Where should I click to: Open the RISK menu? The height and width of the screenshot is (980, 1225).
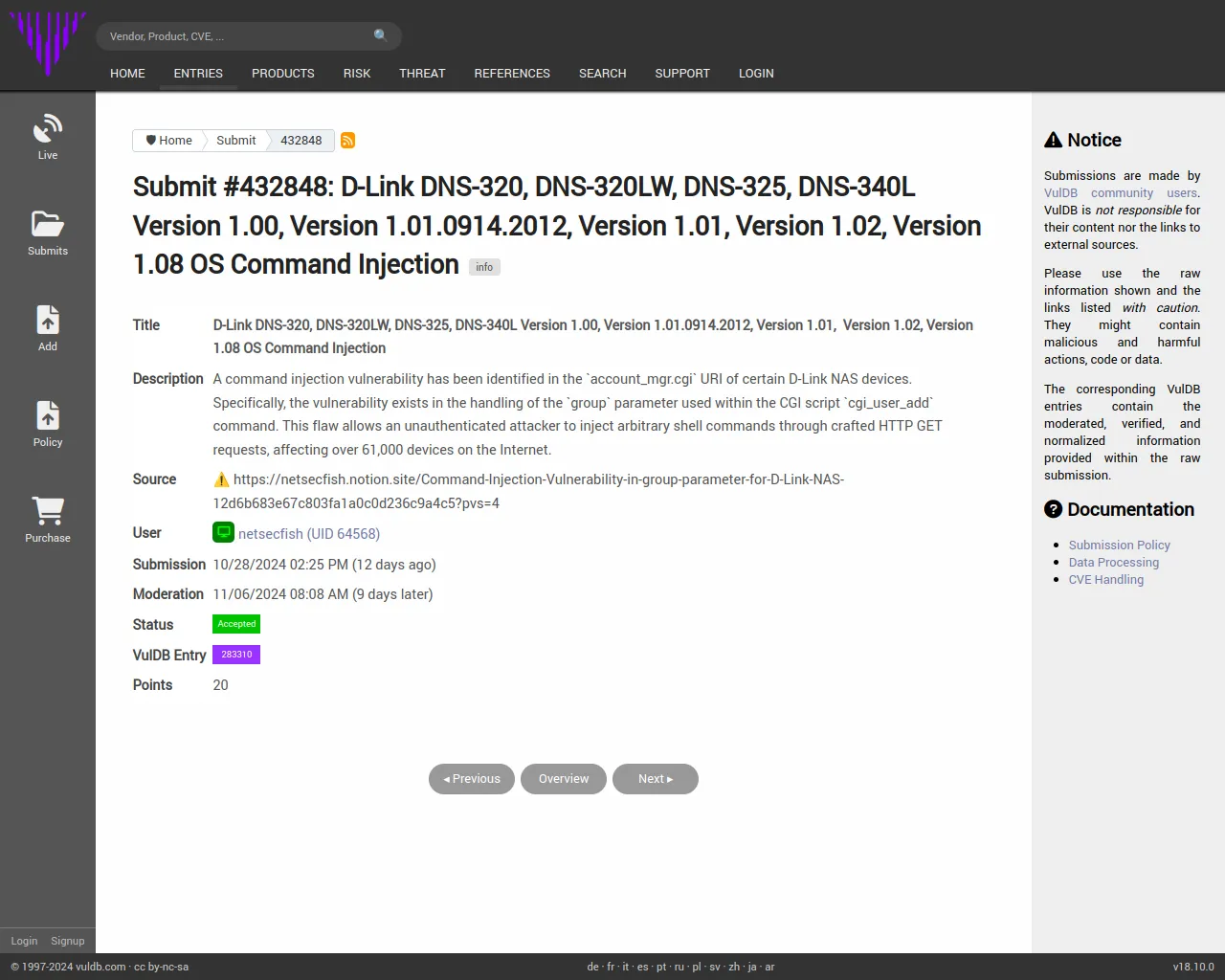pos(357,74)
